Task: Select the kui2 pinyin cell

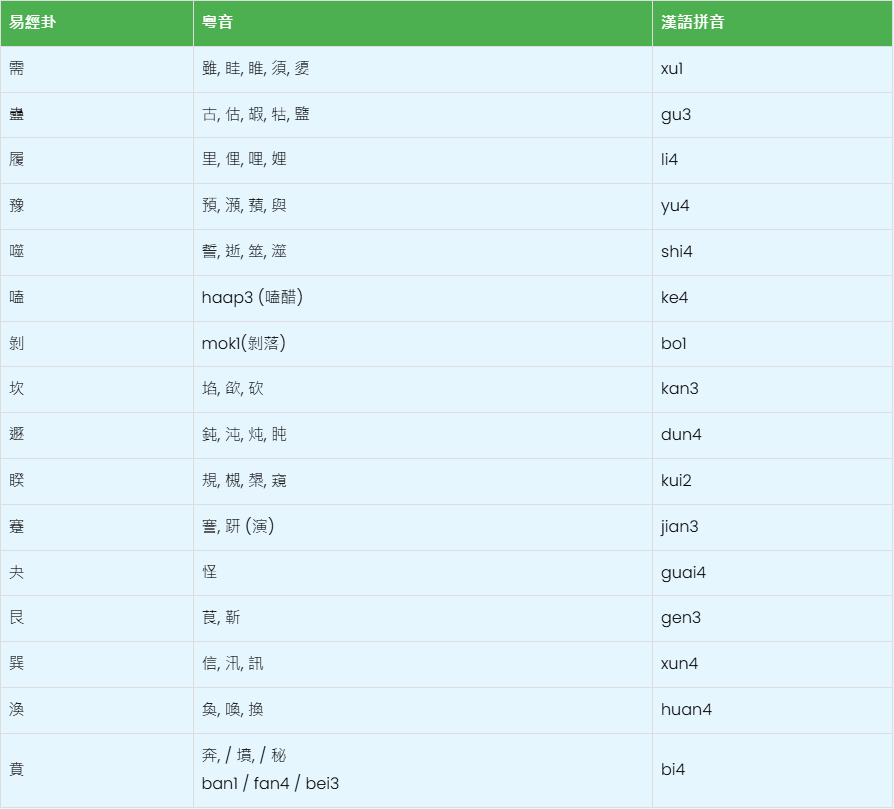Action: [773, 481]
